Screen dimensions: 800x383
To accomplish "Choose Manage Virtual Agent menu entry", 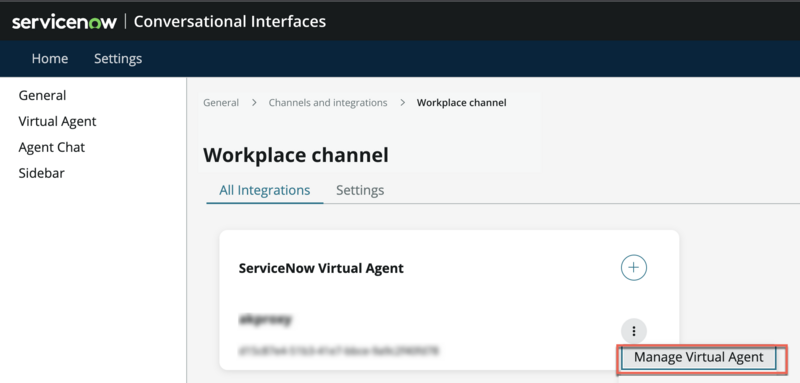I will pyautogui.click(x=698, y=358).
